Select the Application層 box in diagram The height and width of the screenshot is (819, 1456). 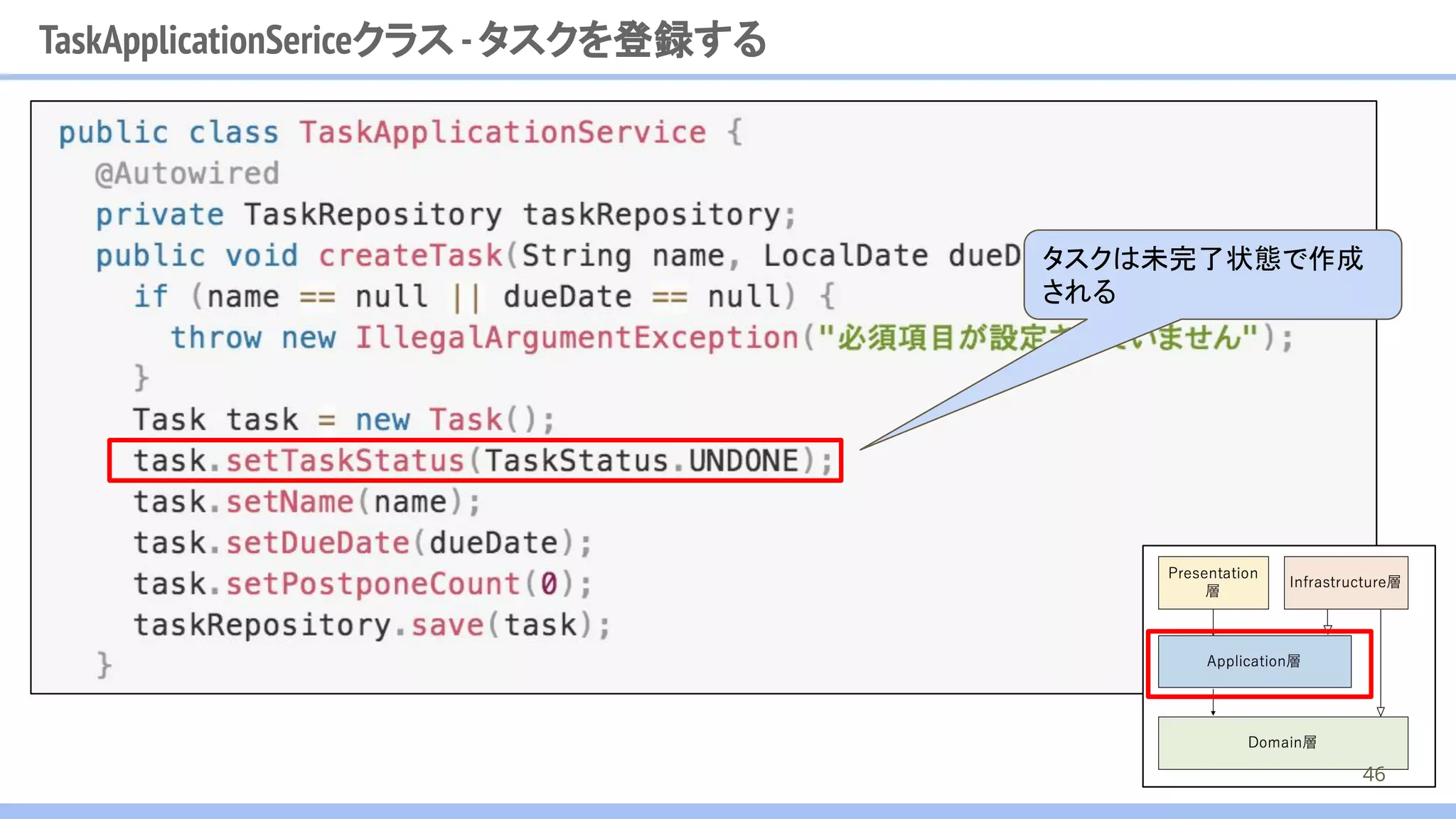(1254, 661)
